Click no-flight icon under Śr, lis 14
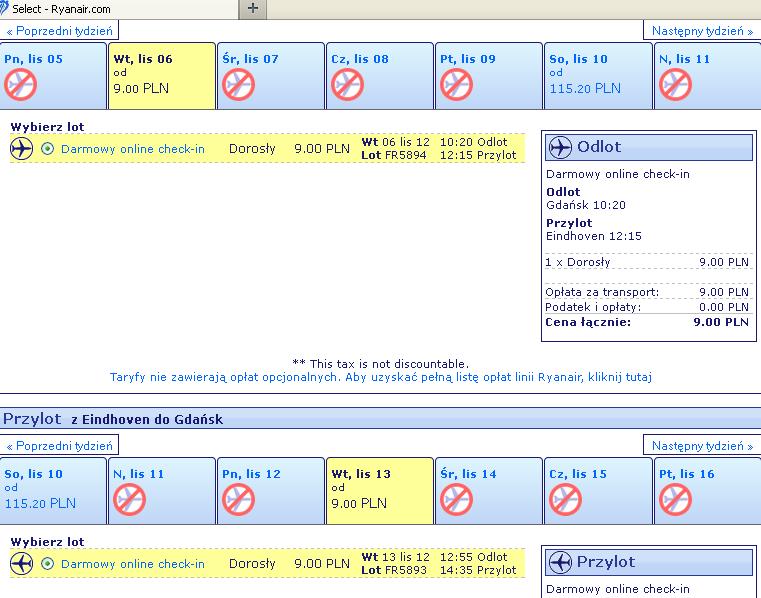 click(x=457, y=499)
